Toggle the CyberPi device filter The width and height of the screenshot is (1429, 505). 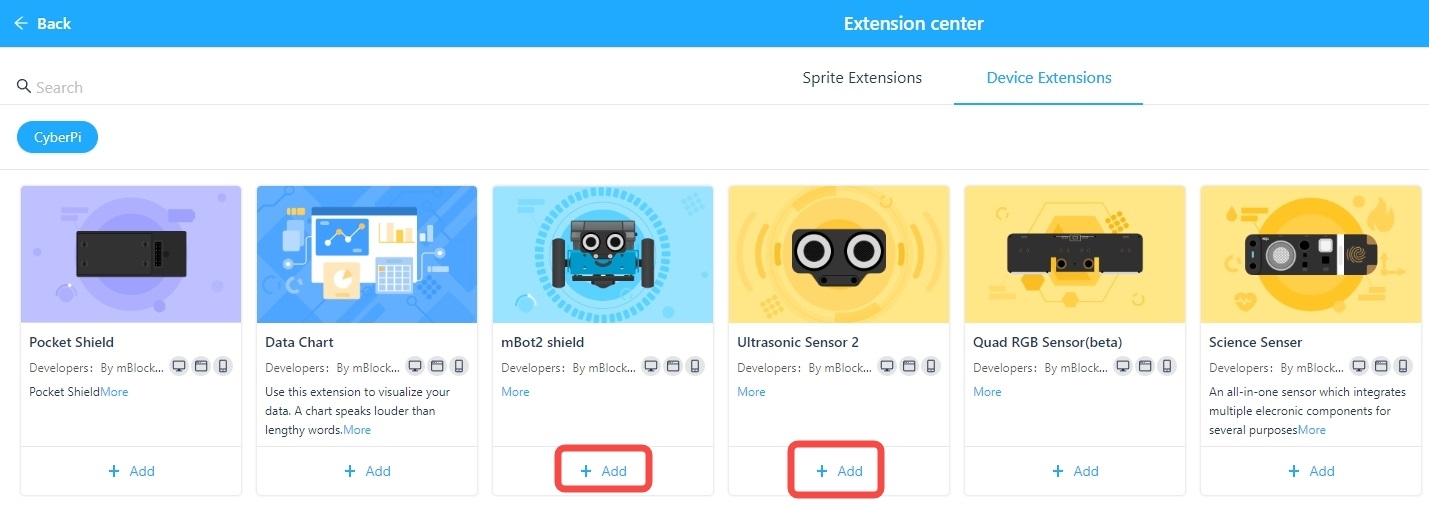click(x=57, y=138)
